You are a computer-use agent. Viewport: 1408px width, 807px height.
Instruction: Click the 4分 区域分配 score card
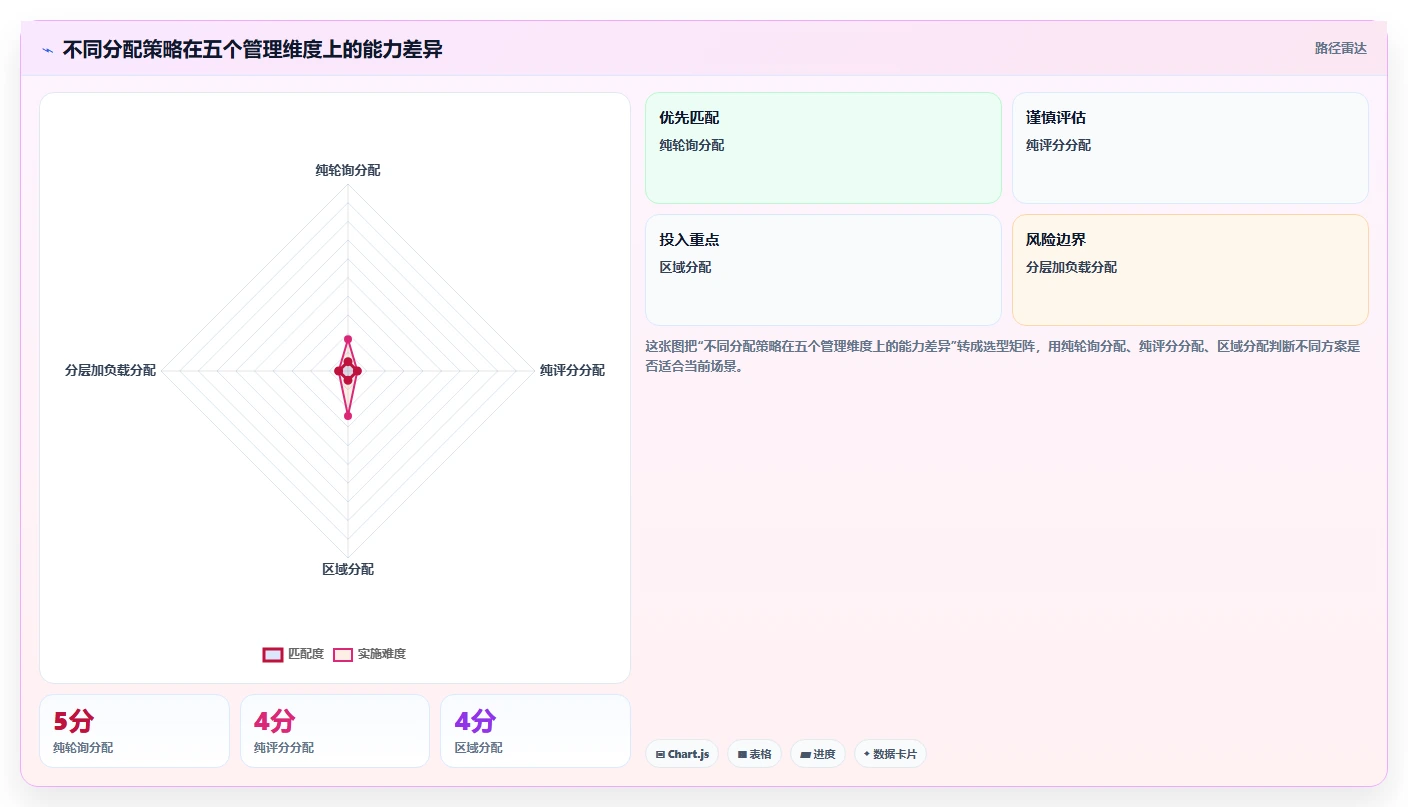click(x=535, y=731)
